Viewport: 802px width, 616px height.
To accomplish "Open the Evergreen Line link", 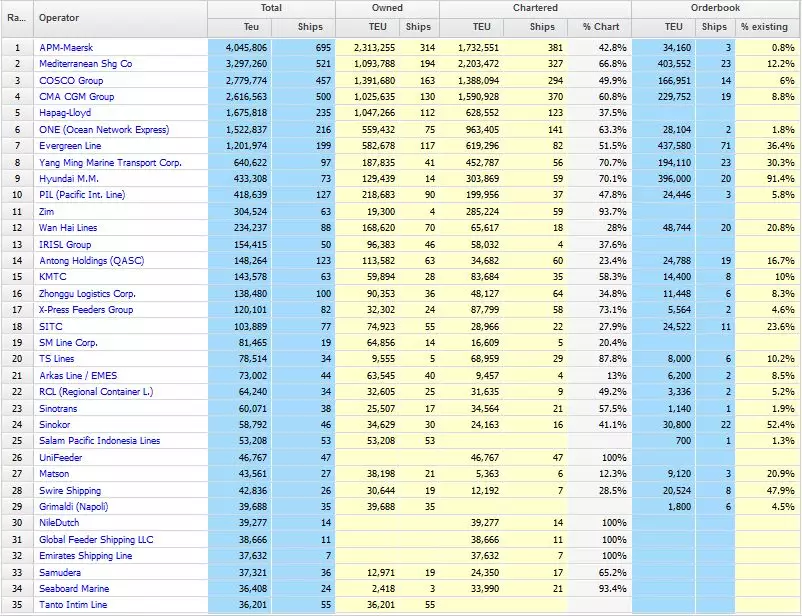I will pyautogui.click(x=70, y=146).
